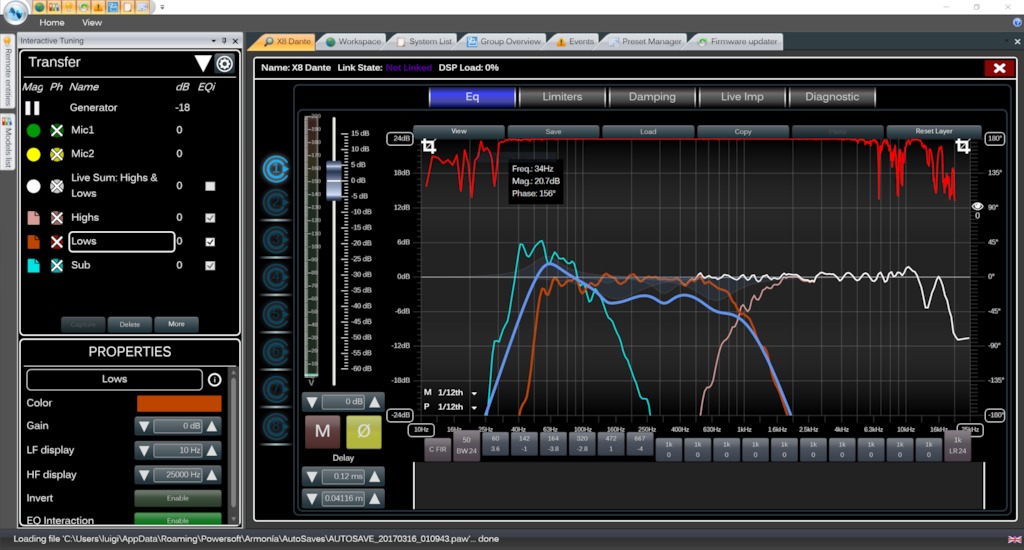
Task: Open the Live Imp tab
Action: coord(742,97)
